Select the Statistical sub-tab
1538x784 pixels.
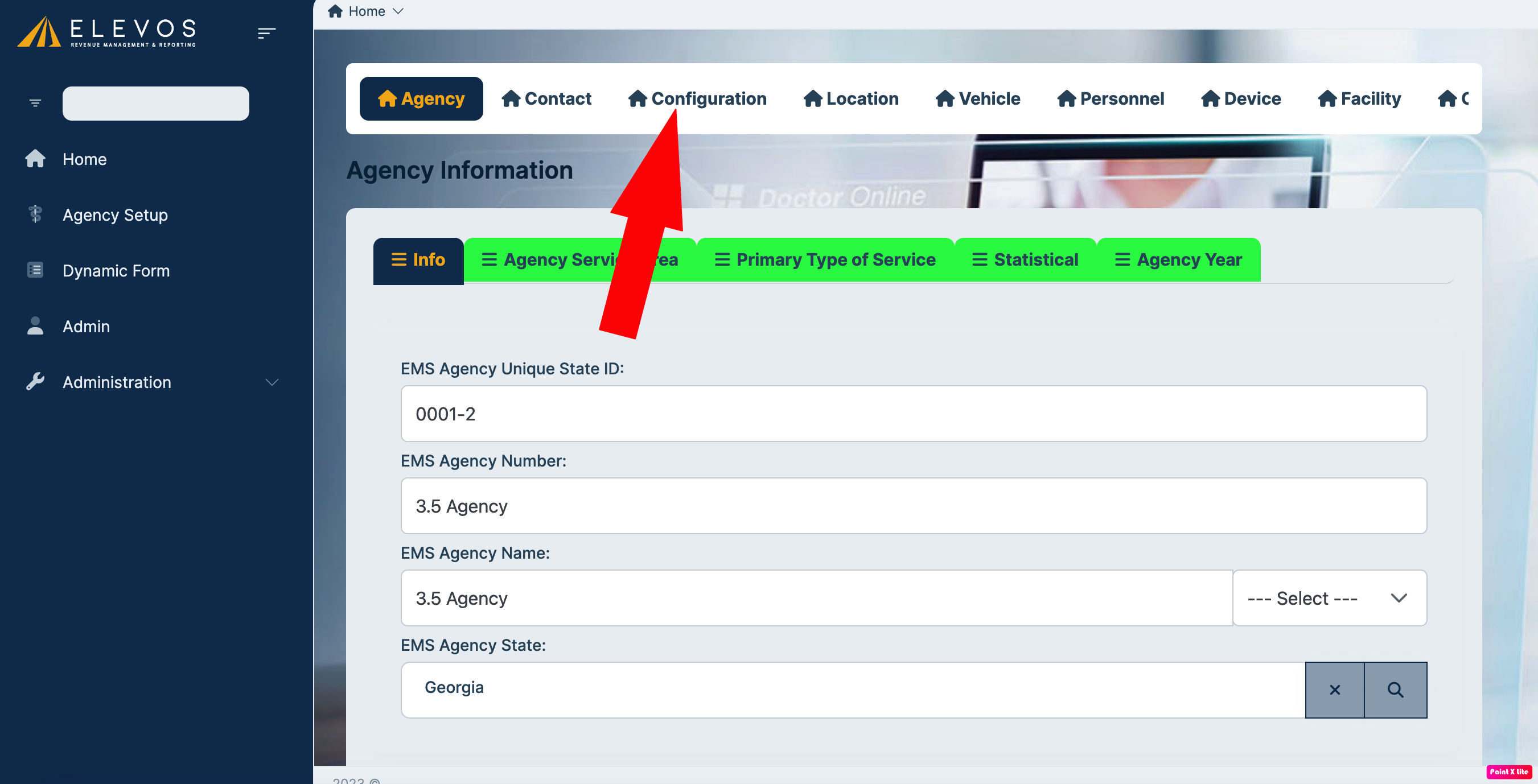tap(1025, 259)
